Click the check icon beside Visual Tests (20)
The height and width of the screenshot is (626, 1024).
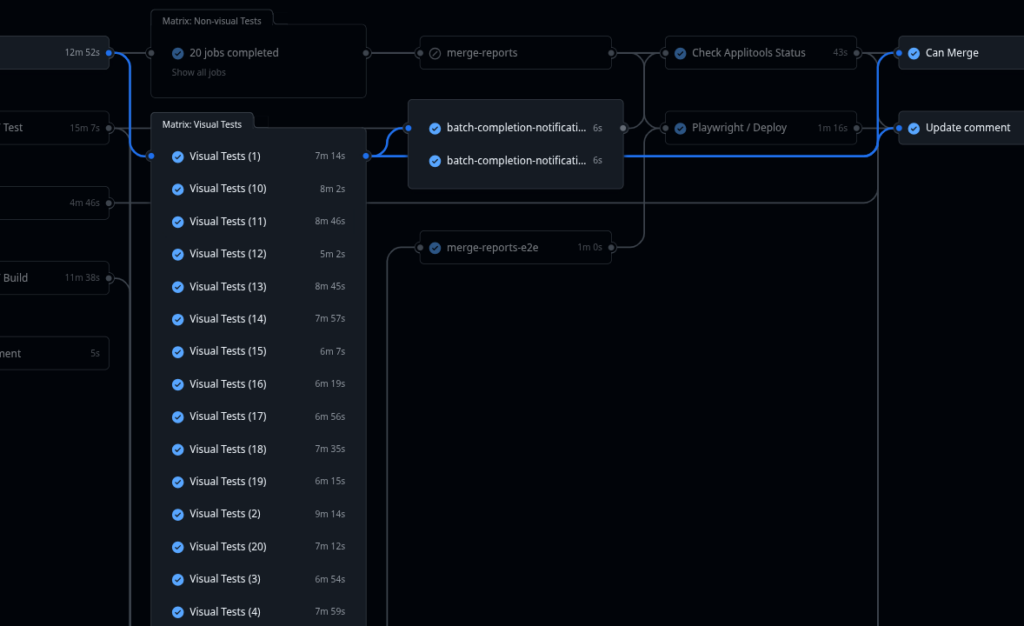pos(178,547)
